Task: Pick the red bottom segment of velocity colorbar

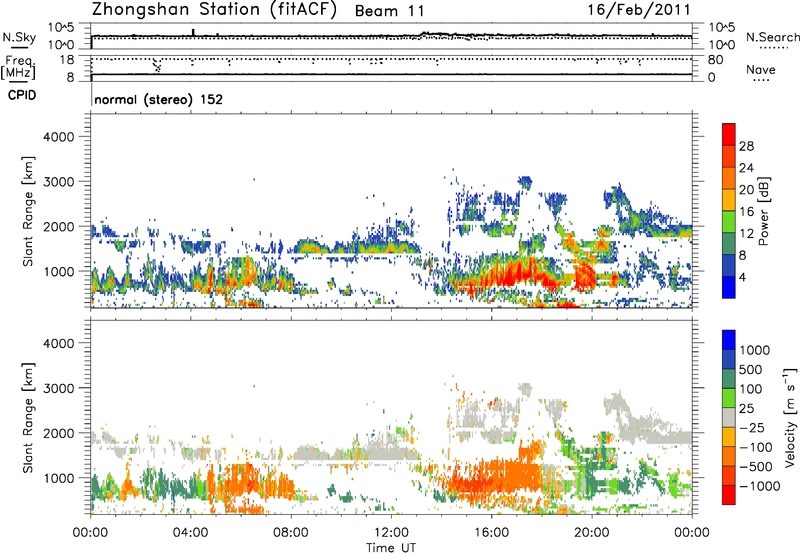Action: (x=729, y=495)
